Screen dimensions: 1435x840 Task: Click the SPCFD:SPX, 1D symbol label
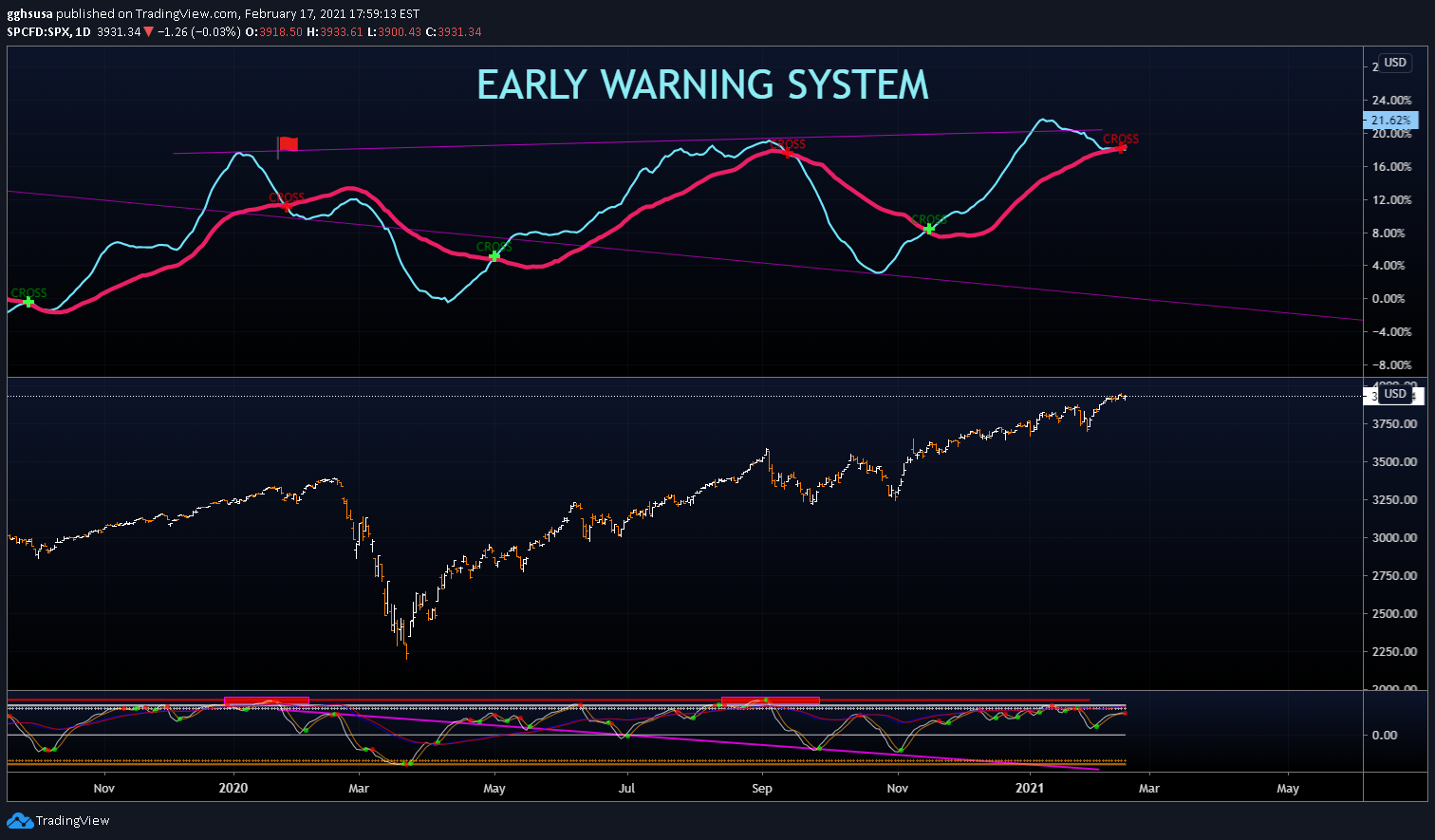pos(49,32)
